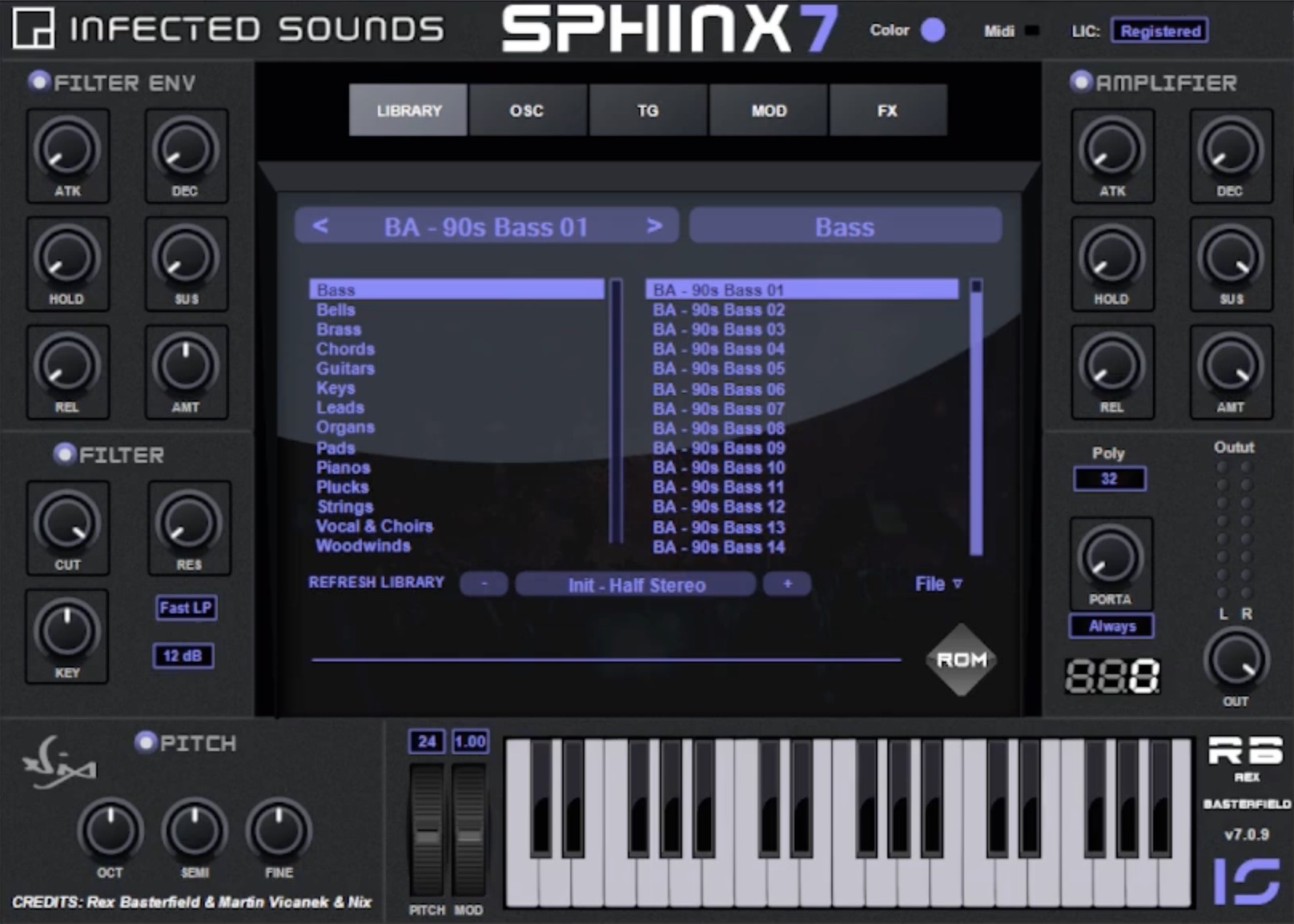Switch to the OSC tab
Image resolution: width=1294 pixels, height=924 pixels.
click(527, 110)
